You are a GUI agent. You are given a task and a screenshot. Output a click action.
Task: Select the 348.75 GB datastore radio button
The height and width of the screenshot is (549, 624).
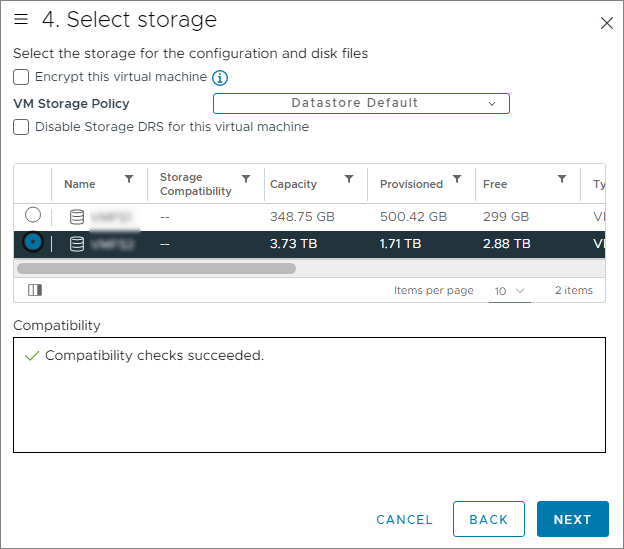pyautogui.click(x=33, y=215)
